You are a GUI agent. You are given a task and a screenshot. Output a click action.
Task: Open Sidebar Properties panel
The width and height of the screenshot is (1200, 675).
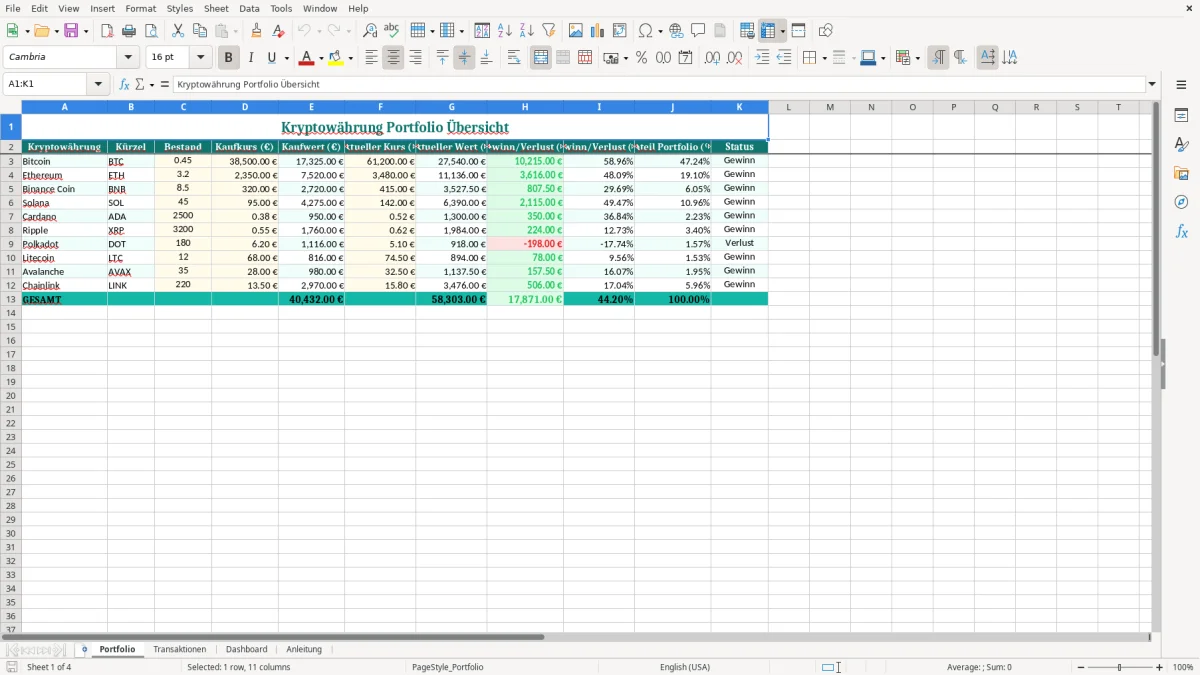coord(1181,115)
